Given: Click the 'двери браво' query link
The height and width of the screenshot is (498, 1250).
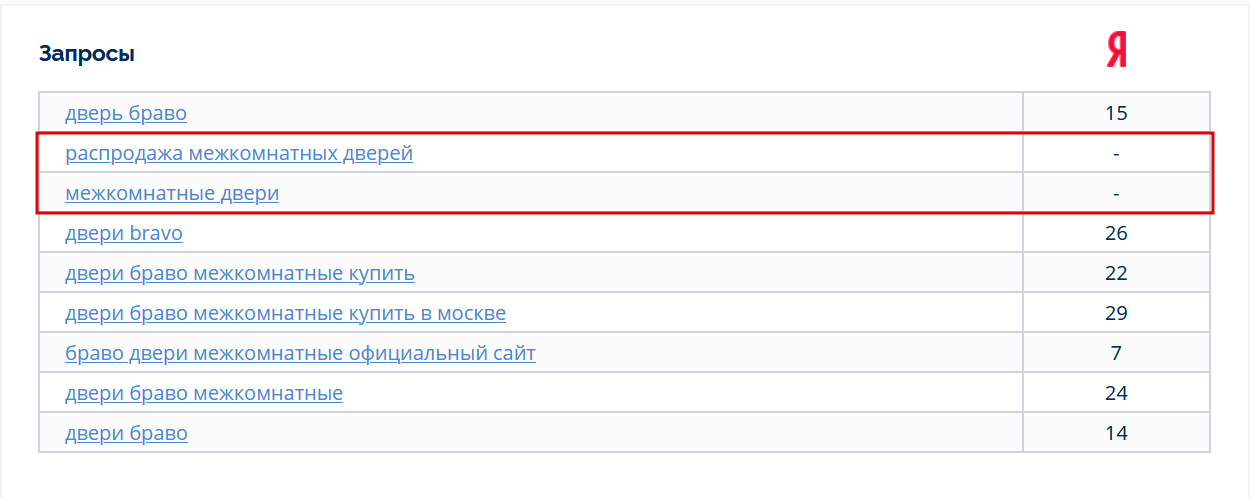Looking at the screenshot, I should pyautogui.click(x=126, y=433).
